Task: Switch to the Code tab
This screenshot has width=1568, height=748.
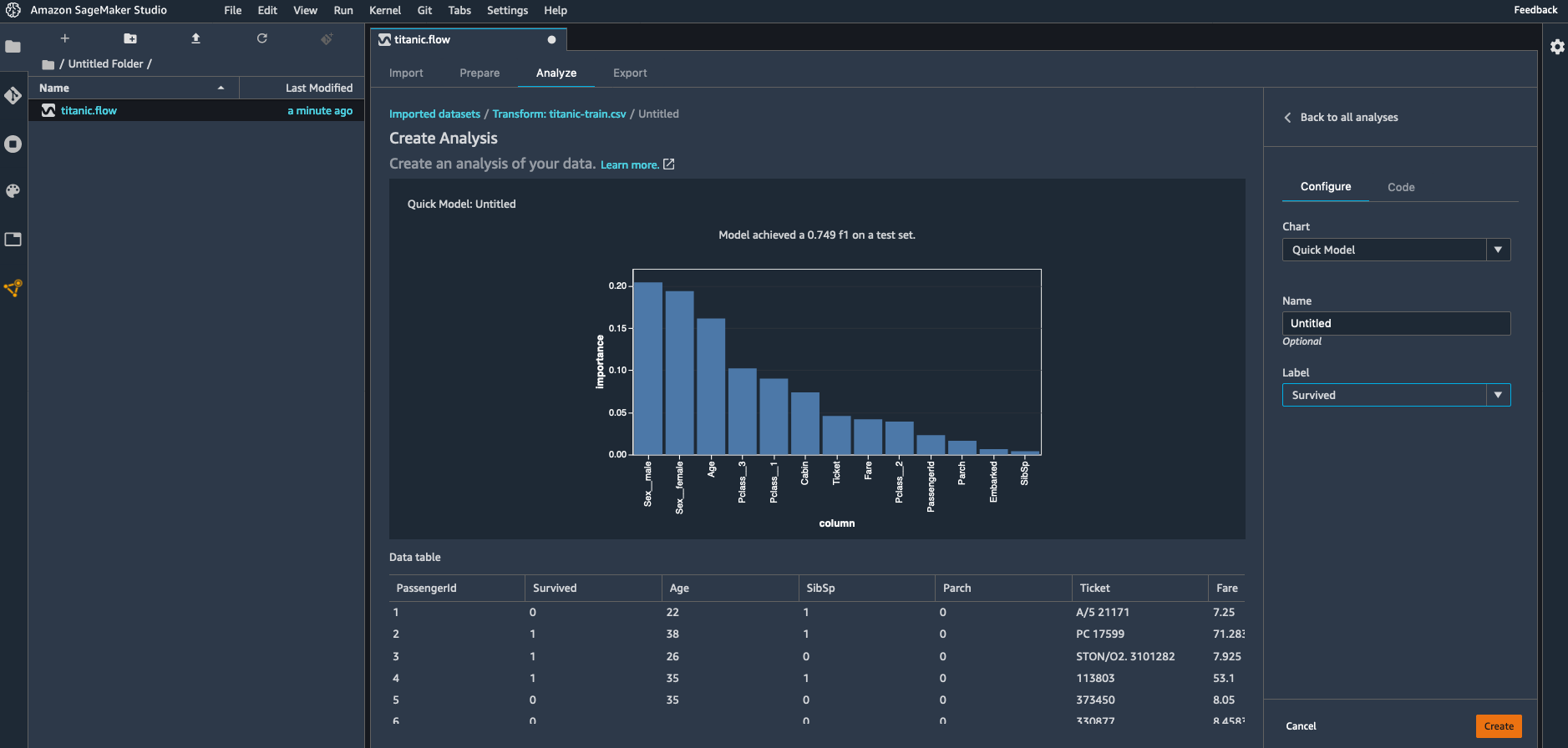Action: [1401, 187]
